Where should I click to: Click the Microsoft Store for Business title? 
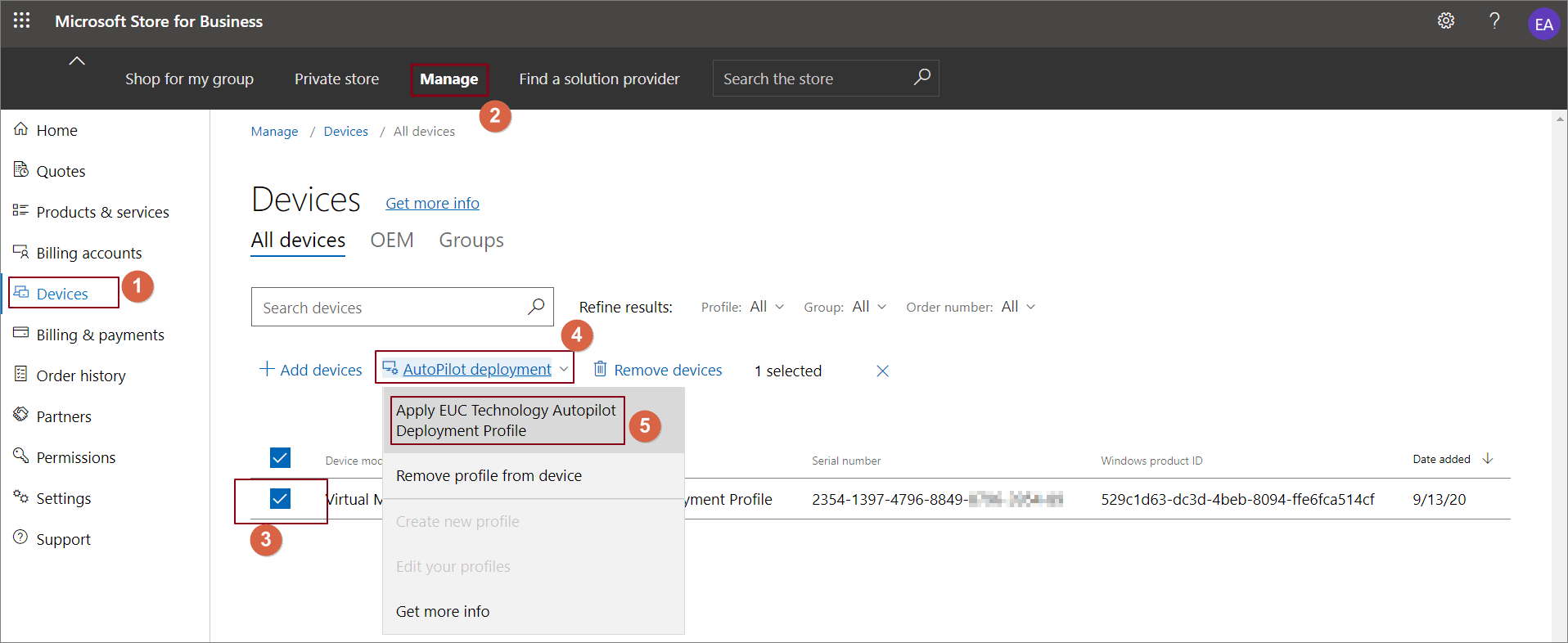pos(159,21)
